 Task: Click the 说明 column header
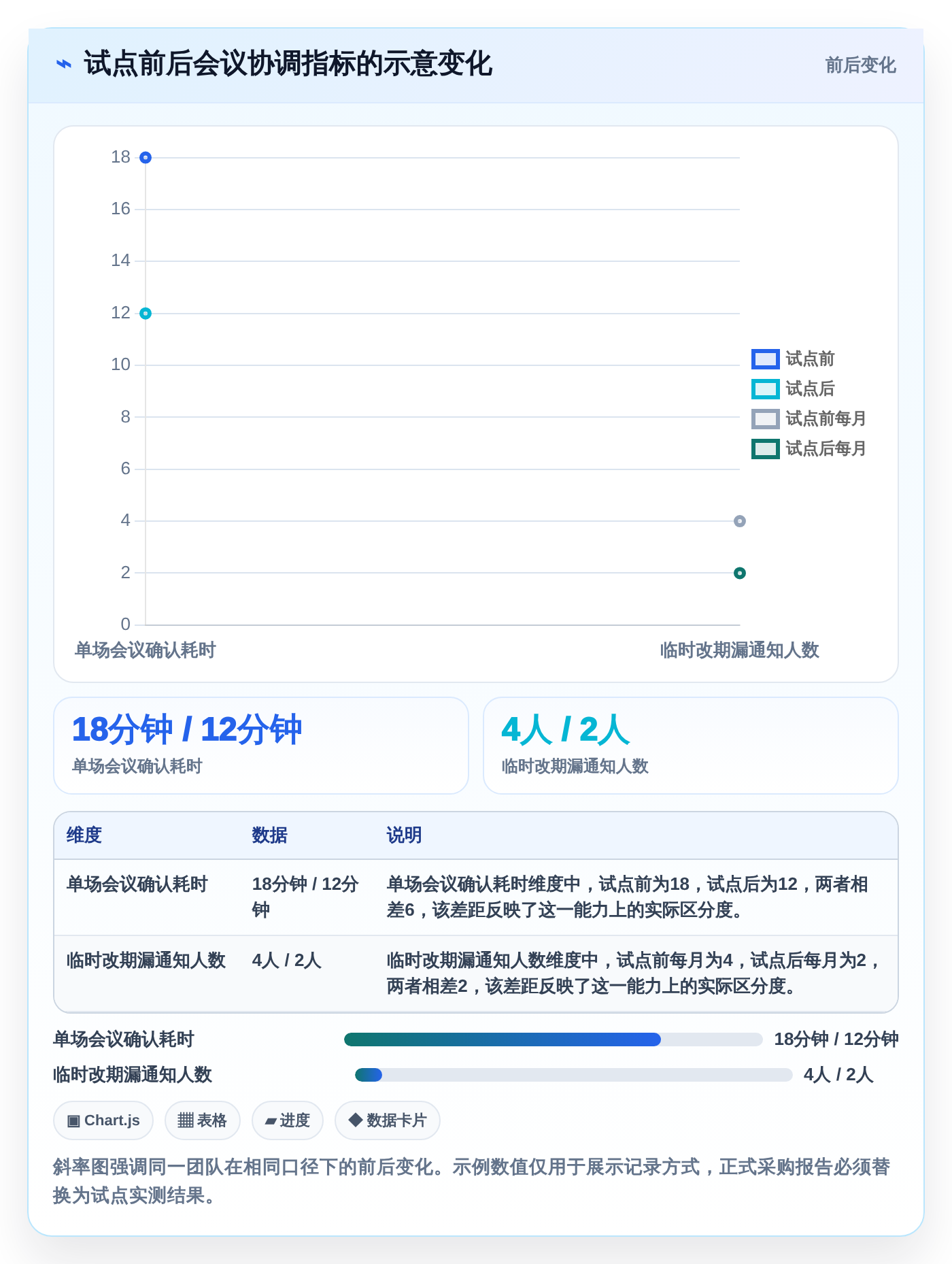pyautogui.click(x=405, y=835)
